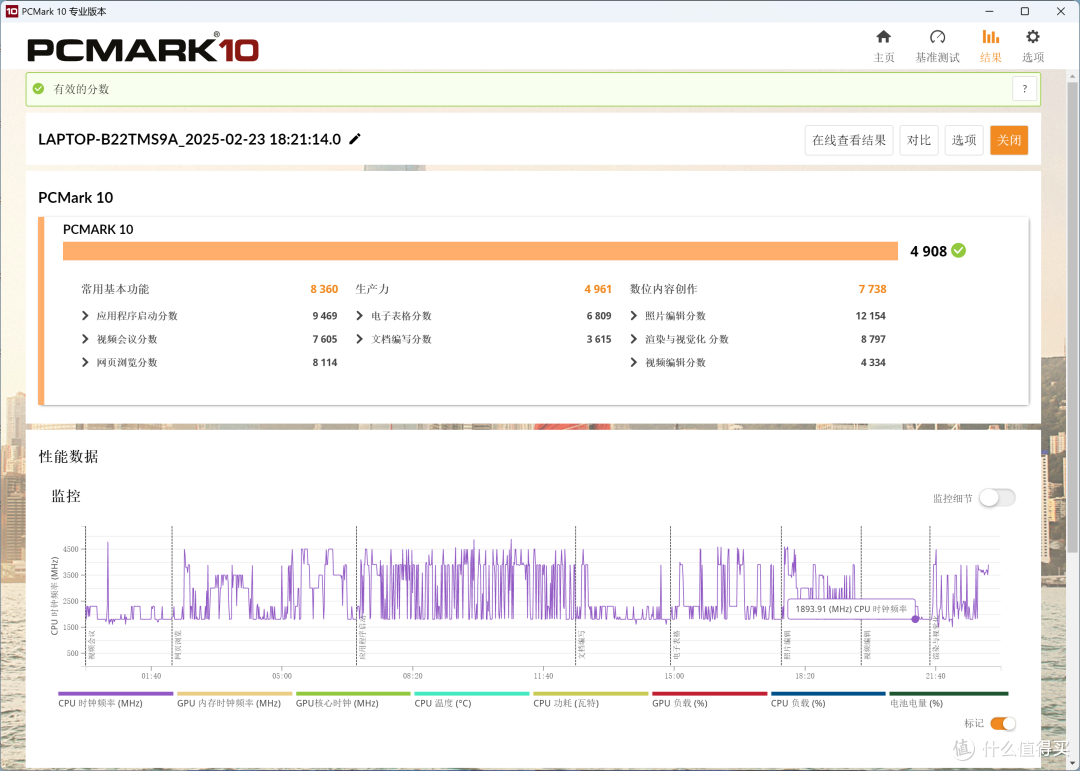The width and height of the screenshot is (1080, 771).
Task: Open the 主页 home icon
Action: (x=883, y=37)
